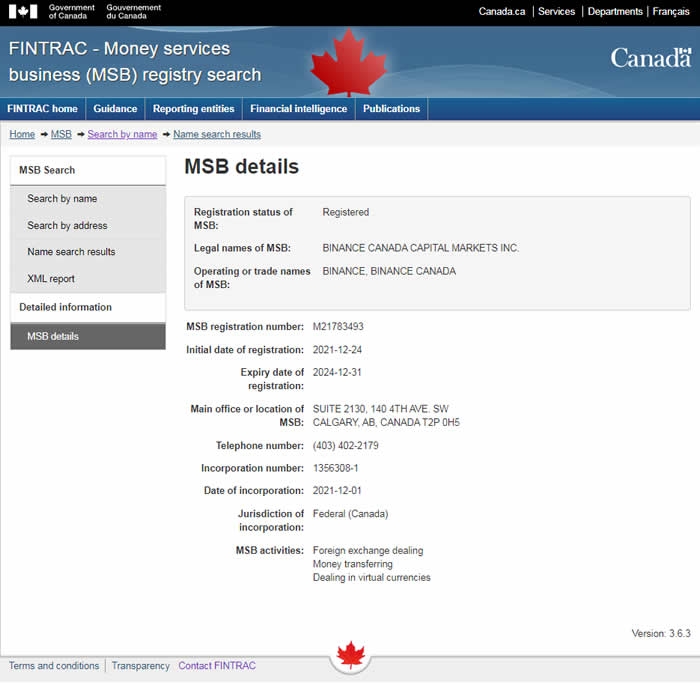Click the MSB details page heading
Screen dimensions: 700x683
242,167
